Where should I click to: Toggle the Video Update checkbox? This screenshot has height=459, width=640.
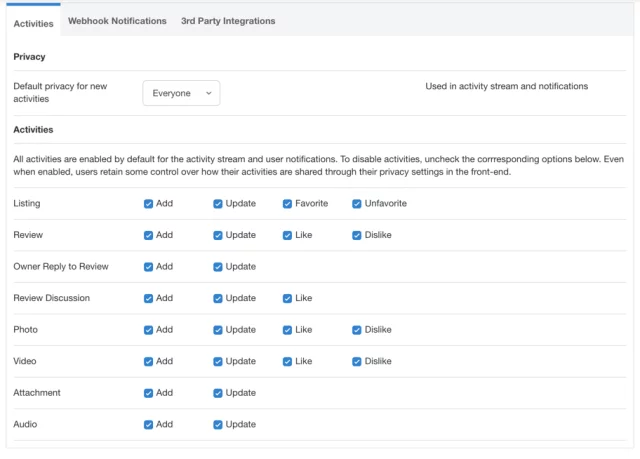[x=218, y=361]
